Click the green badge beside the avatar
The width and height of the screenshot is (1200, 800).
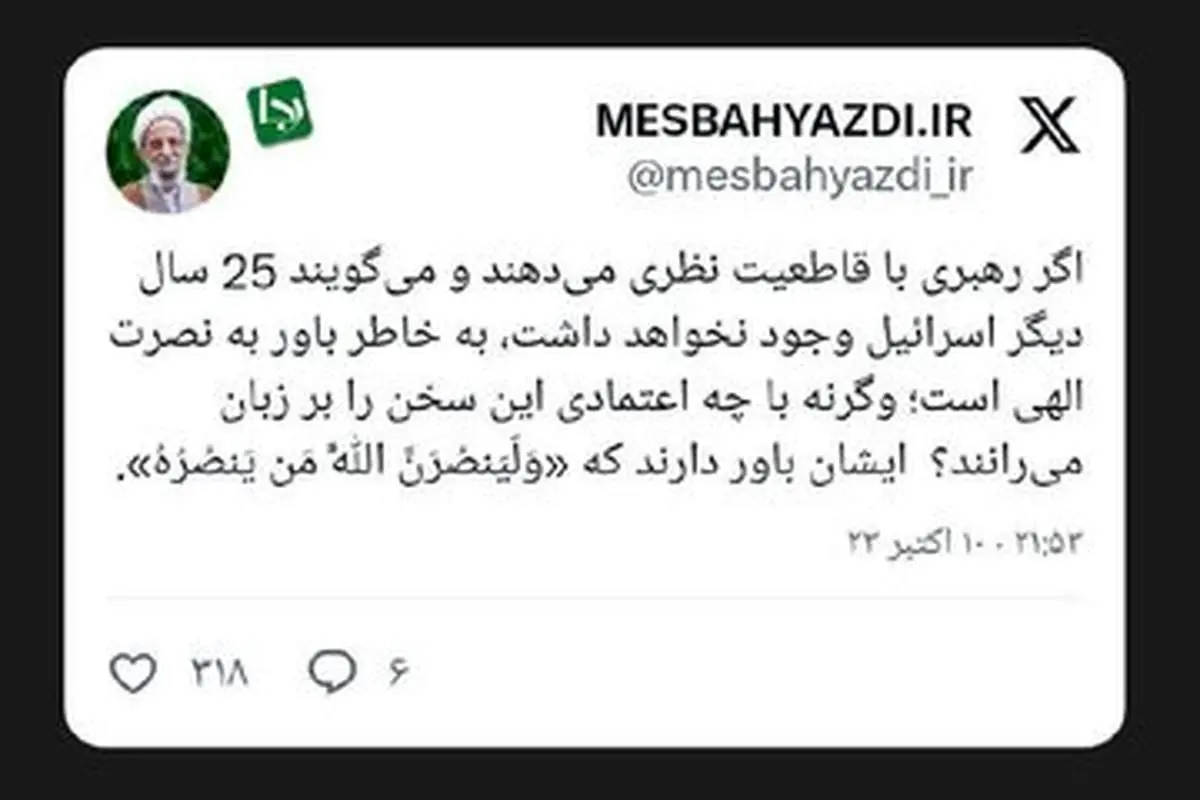click(x=280, y=112)
